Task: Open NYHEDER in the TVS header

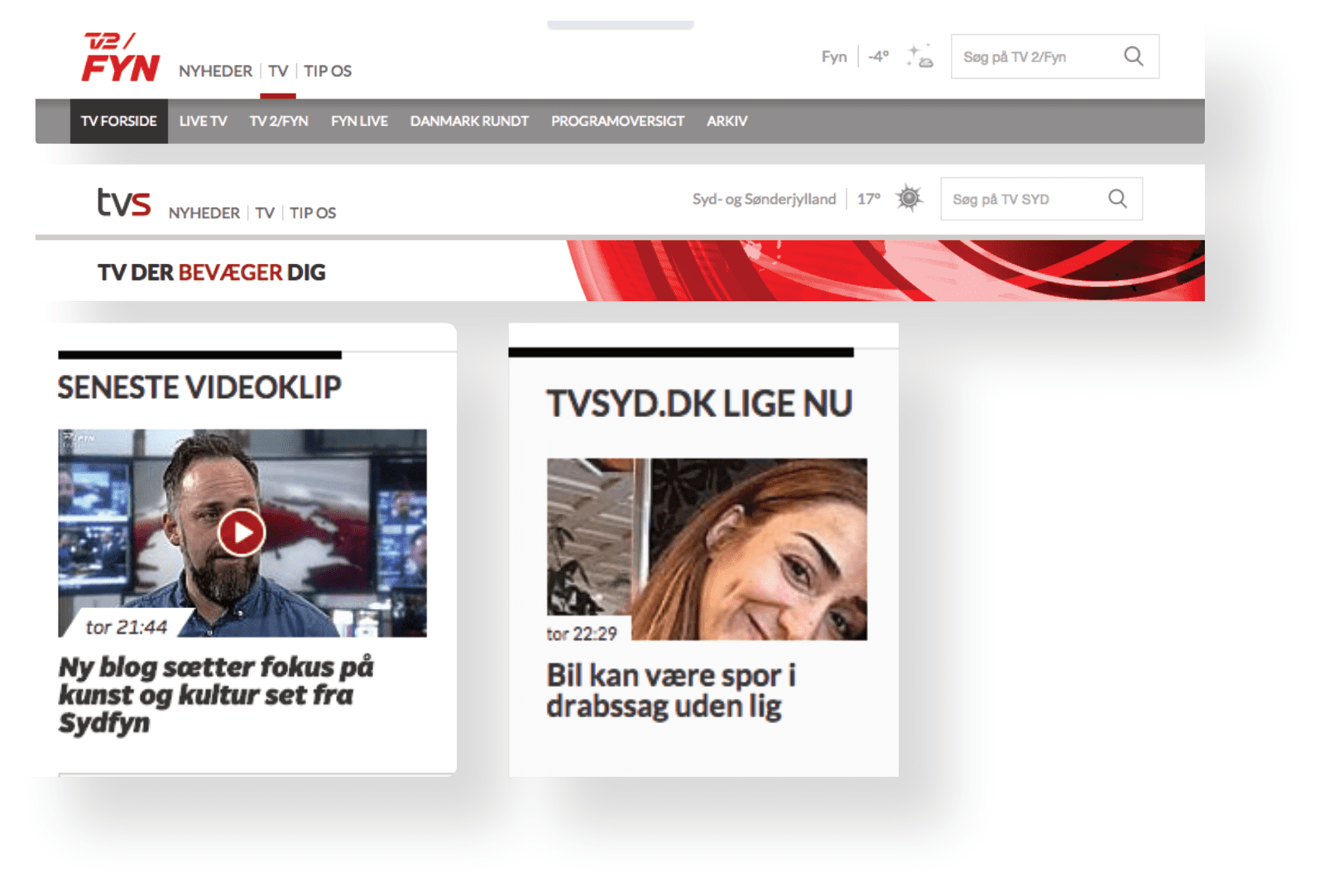Action: [204, 213]
